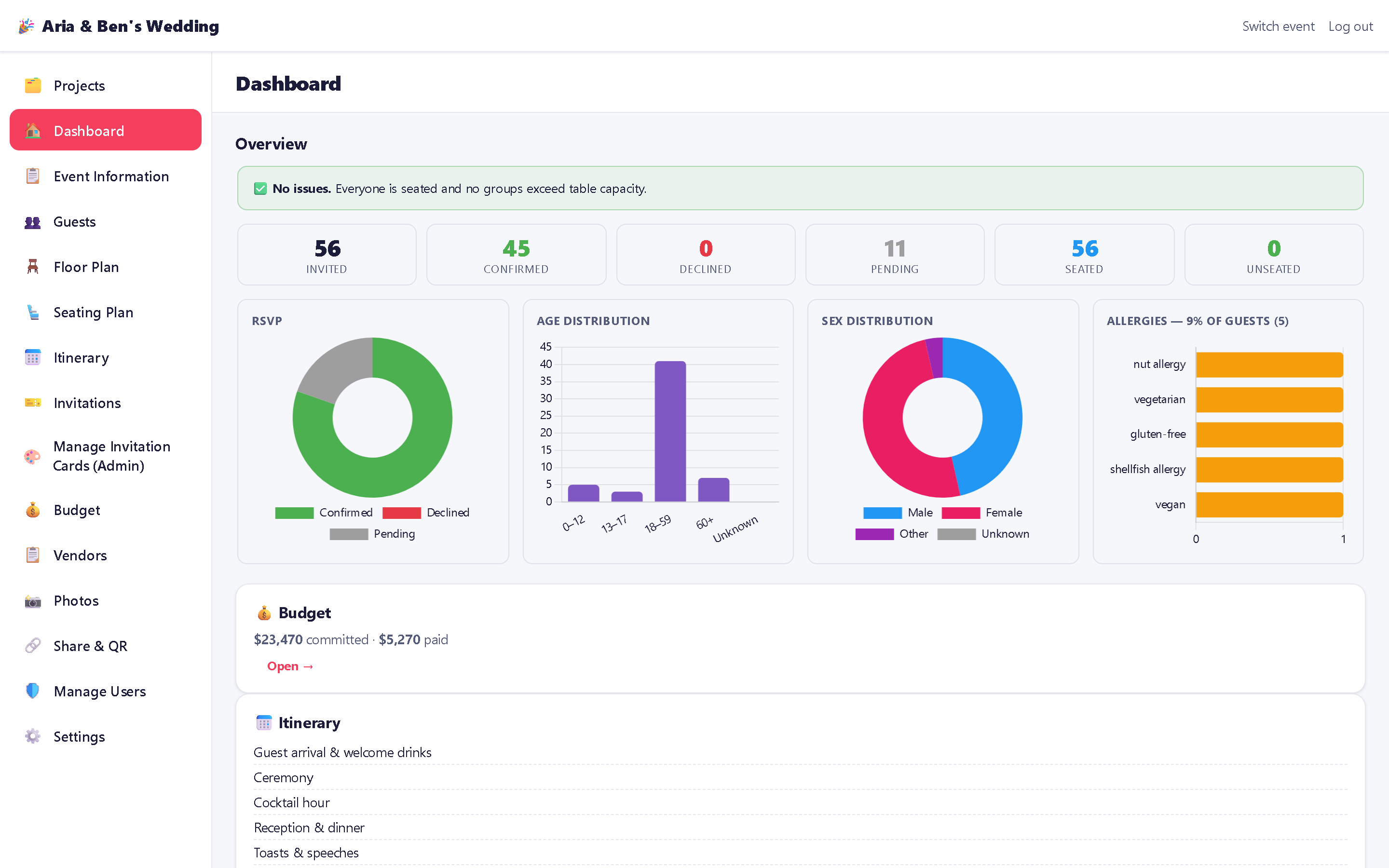This screenshot has height=868, width=1389.
Task: Click the Seating Plan seat icon
Action: (x=33, y=312)
